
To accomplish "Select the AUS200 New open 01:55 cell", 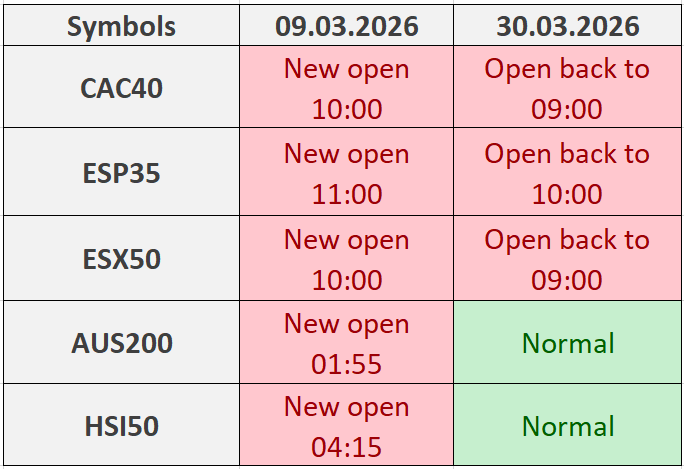I will pos(346,343).
